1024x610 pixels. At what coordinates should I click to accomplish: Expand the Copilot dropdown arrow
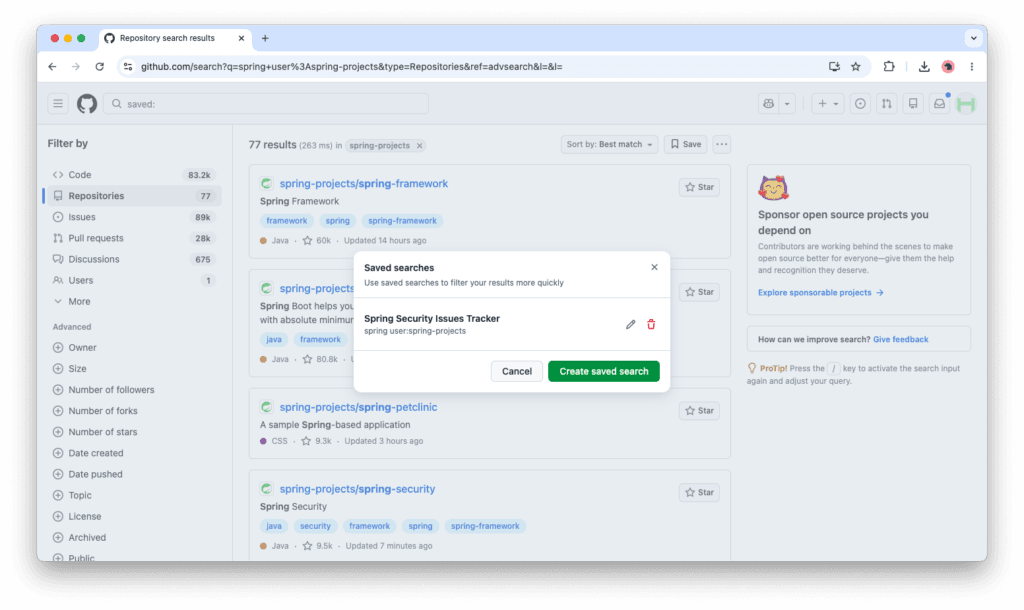pos(787,104)
